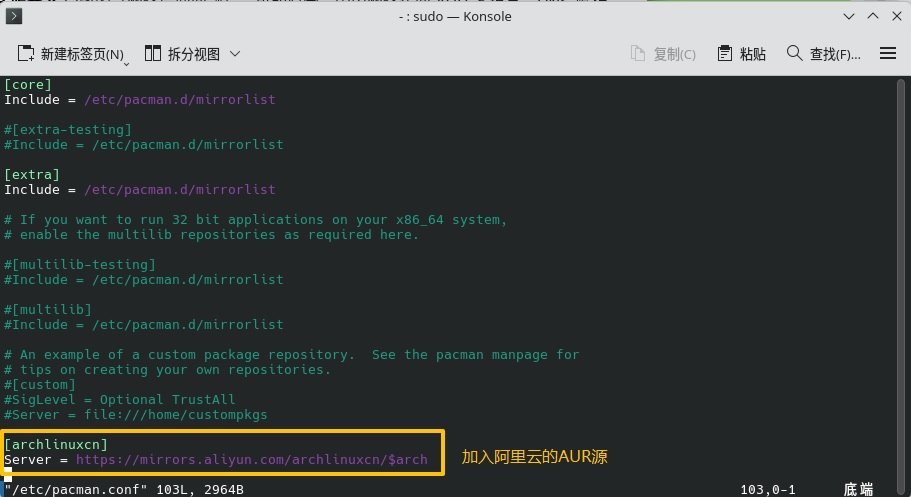Click the Split View (拆分视图) button

[181, 54]
